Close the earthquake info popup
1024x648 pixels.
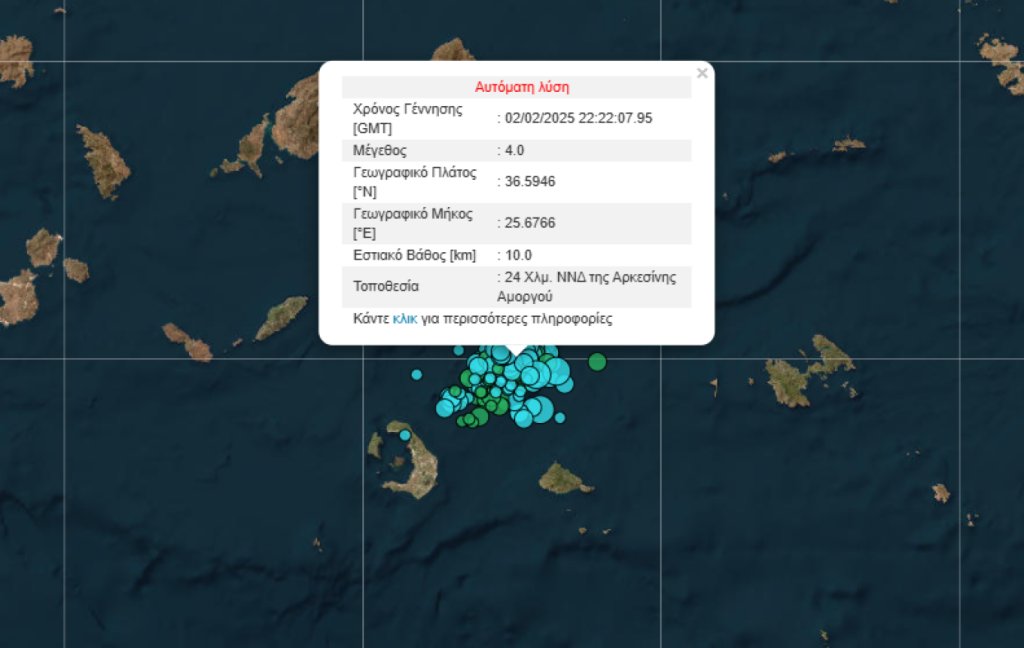[x=702, y=73]
